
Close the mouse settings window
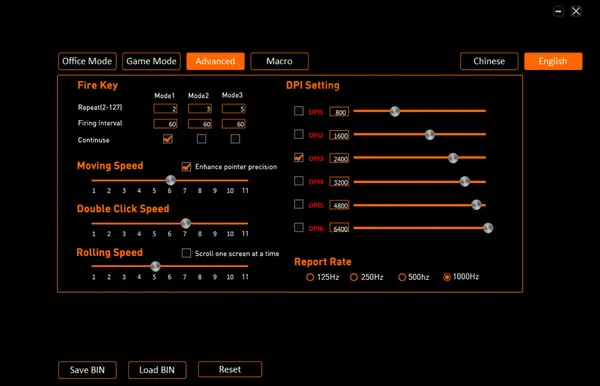[x=576, y=11]
